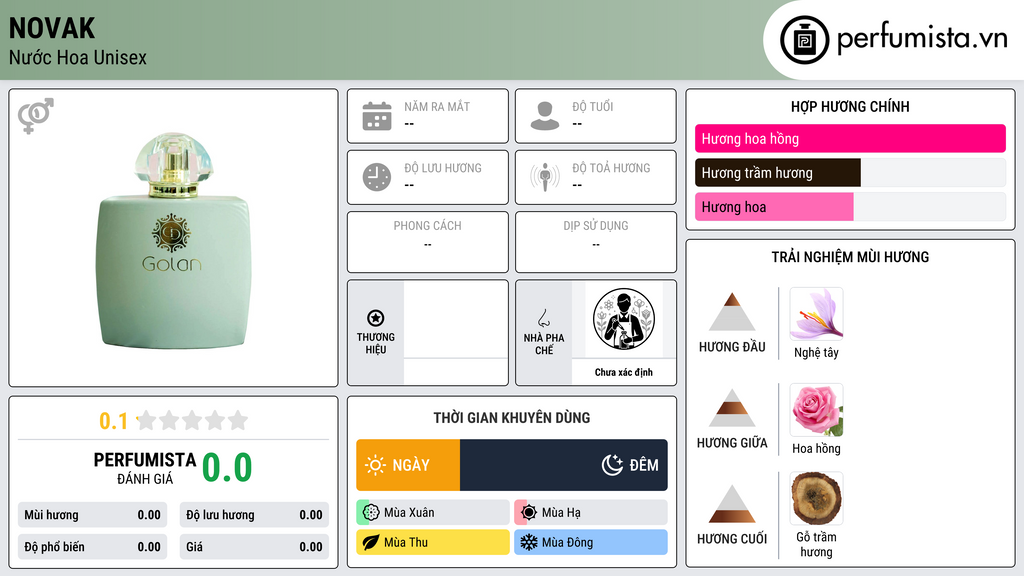This screenshot has width=1024, height=576.
Task: Click the perfumer illustration labeled Chưa xác định
Action: pos(624,319)
